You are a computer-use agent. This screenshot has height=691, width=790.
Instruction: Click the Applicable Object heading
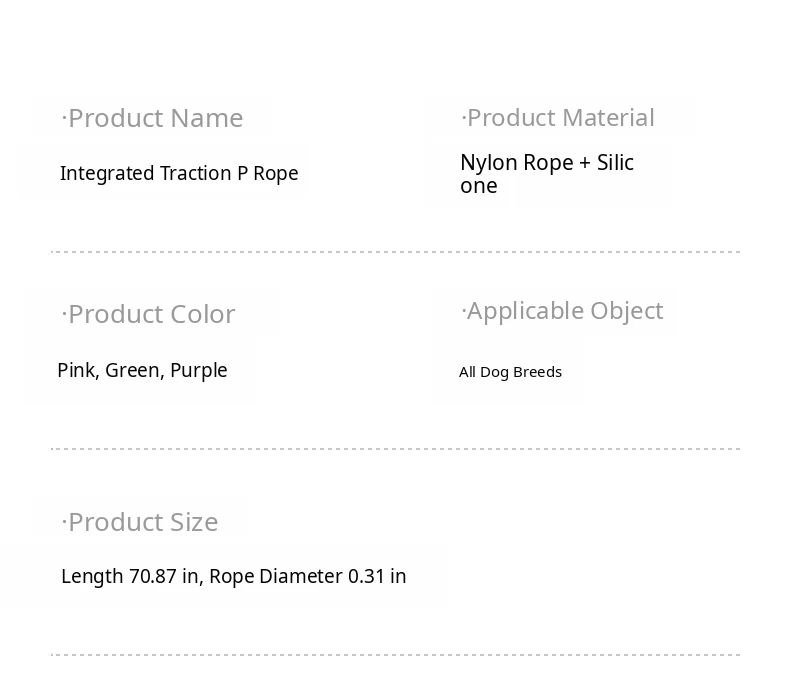[x=562, y=311]
